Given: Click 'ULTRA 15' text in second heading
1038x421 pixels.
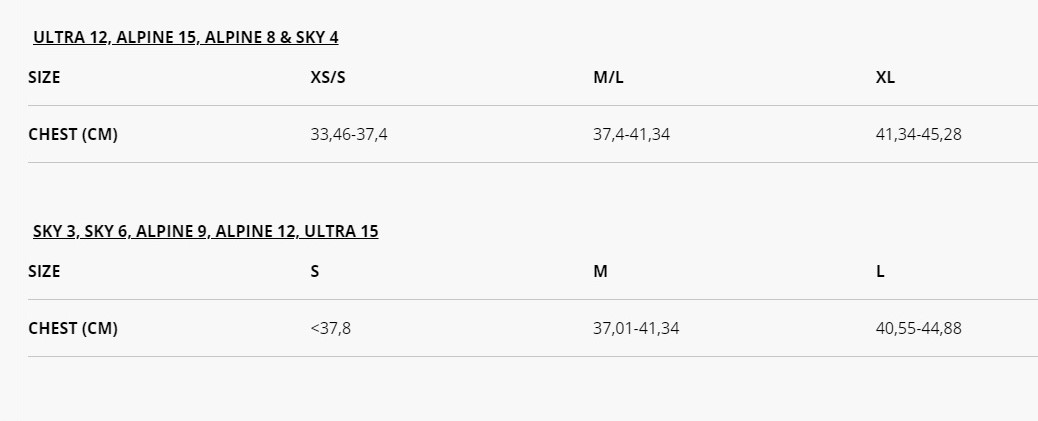Looking at the screenshot, I should [x=342, y=232].
